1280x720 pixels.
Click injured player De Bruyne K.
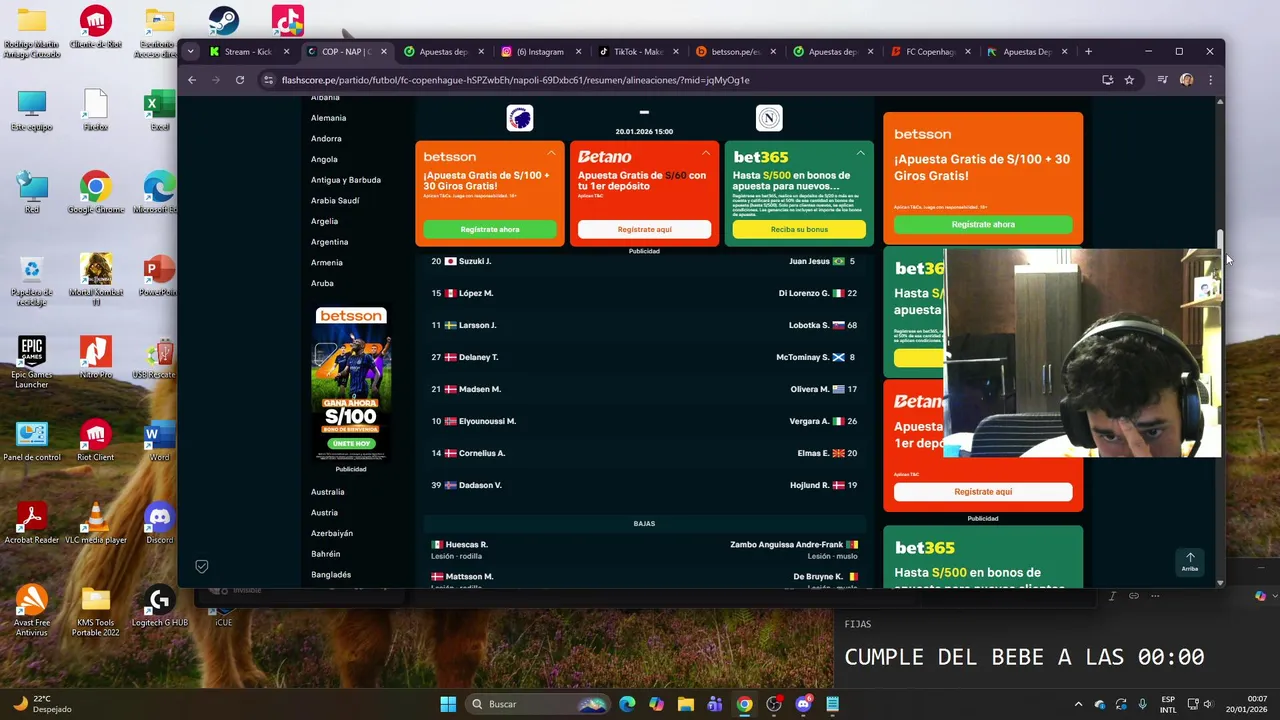(x=818, y=576)
